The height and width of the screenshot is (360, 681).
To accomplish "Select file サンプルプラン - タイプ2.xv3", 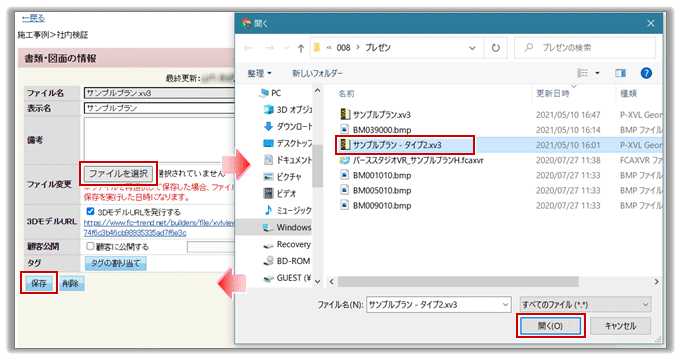I will click(391, 145).
